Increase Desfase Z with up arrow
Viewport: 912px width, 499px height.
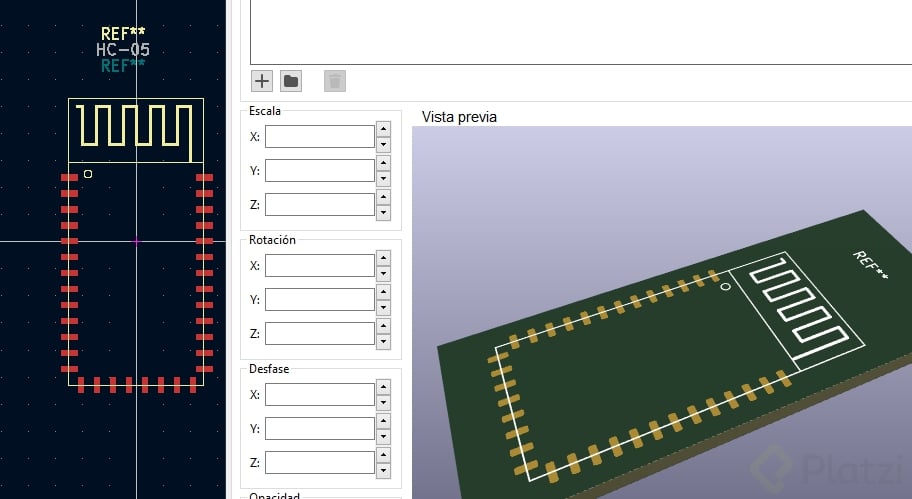pos(383,455)
